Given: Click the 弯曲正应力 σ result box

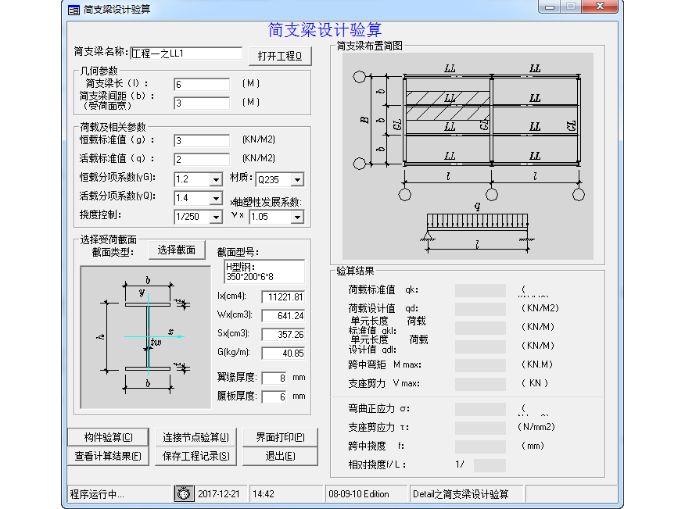Looking at the screenshot, I should pyautogui.click(x=480, y=409).
